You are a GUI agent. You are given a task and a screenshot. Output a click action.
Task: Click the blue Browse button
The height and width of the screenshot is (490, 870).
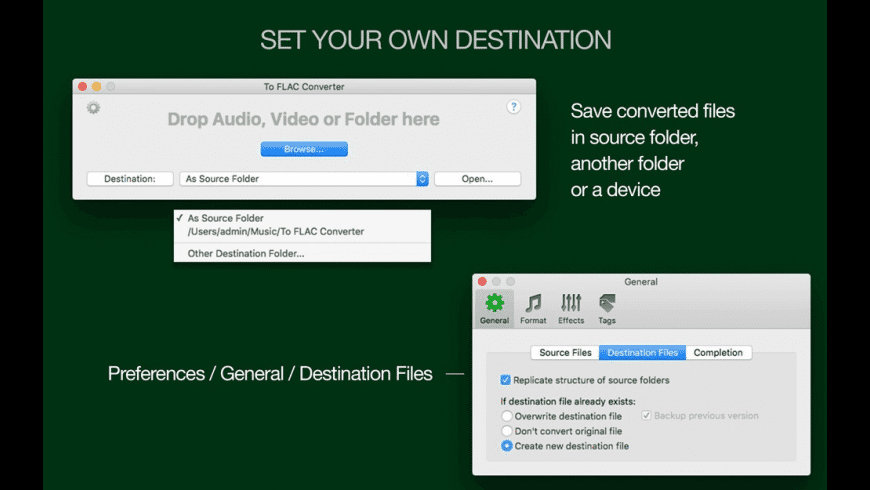304,149
